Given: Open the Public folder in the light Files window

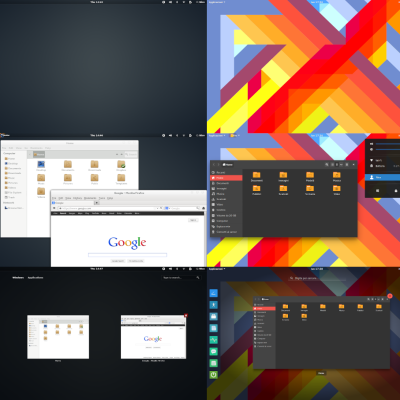Looking at the screenshot, I should 94,179.
